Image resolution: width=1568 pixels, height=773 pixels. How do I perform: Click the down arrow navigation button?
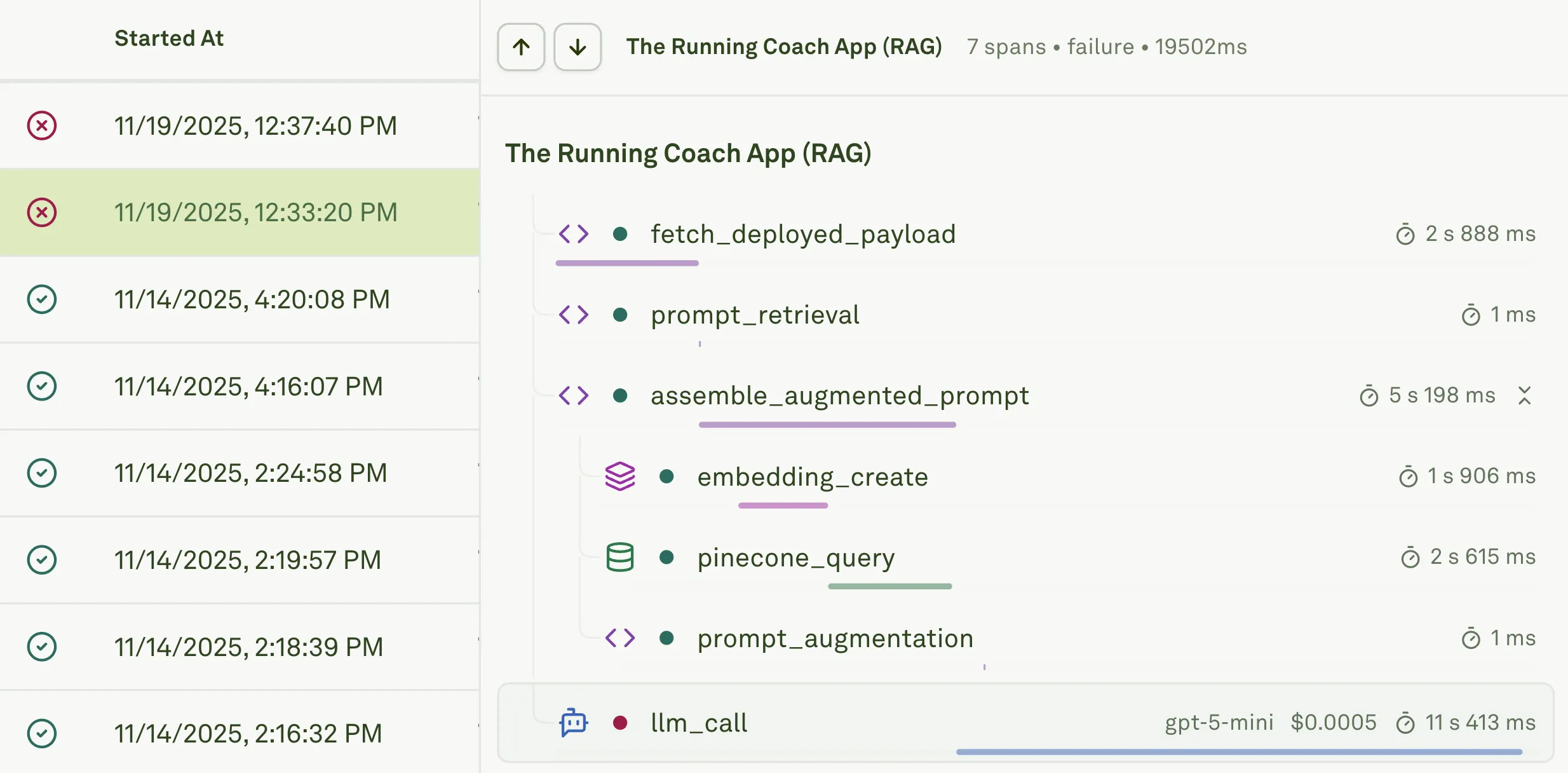click(x=578, y=47)
